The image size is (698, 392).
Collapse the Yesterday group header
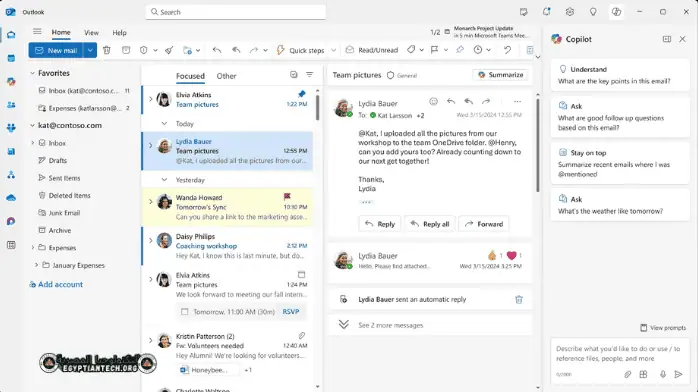coord(164,180)
